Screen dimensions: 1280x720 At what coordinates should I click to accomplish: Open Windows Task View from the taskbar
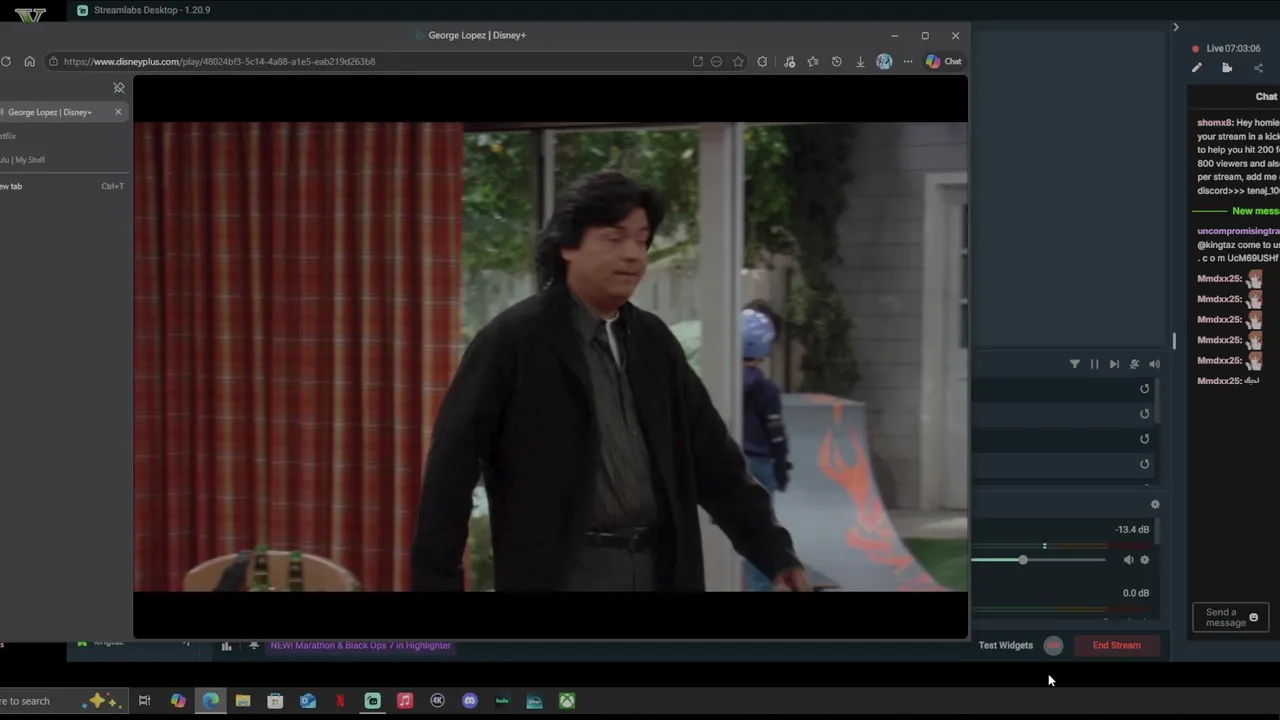point(144,701)
